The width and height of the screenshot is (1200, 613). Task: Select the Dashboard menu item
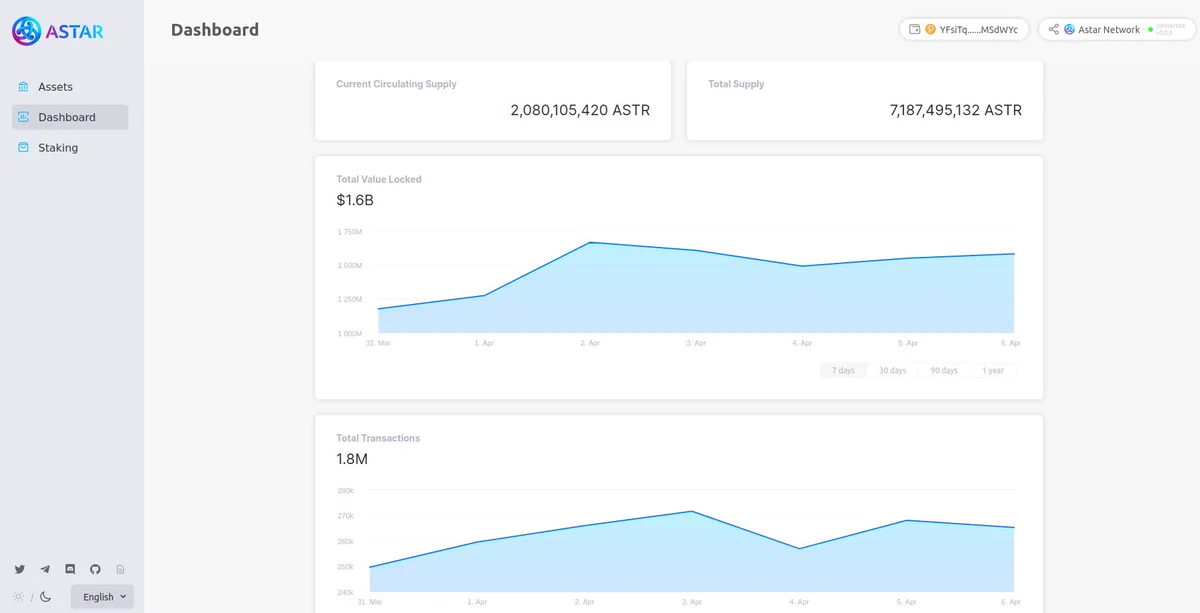(70, 117)
